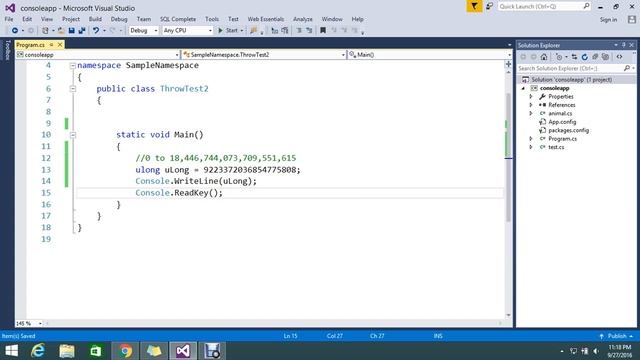Click the Quick Launch search field

(544, 7)
